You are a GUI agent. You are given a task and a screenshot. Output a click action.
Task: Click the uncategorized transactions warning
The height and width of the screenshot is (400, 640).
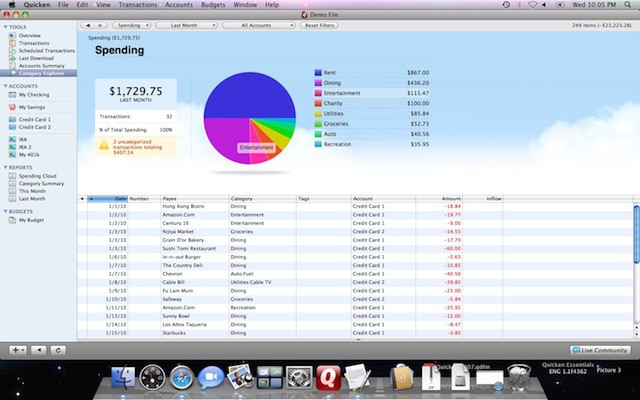(x=136, y=147)
